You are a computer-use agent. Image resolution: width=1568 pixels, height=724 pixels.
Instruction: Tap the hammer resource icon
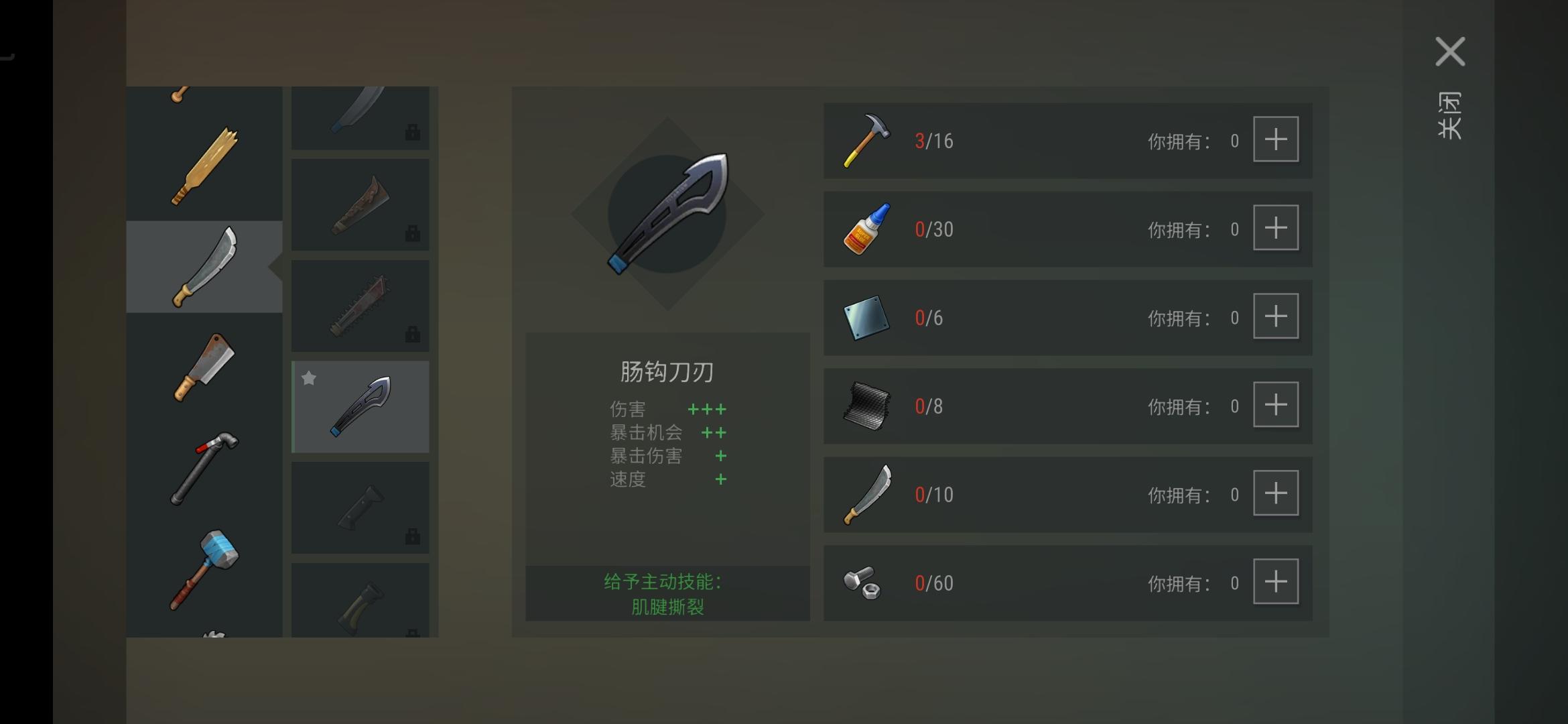(866, 140)
